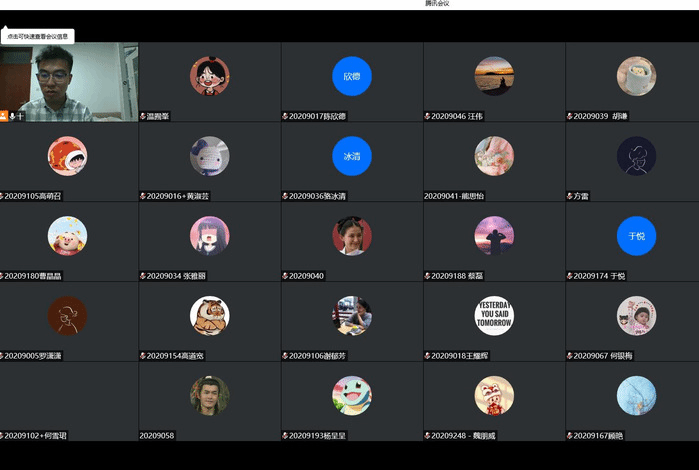Click the muted mic icon next to 20209046 汪伟
The height and width of the screenshot is (470, 699).
[427, 116]
